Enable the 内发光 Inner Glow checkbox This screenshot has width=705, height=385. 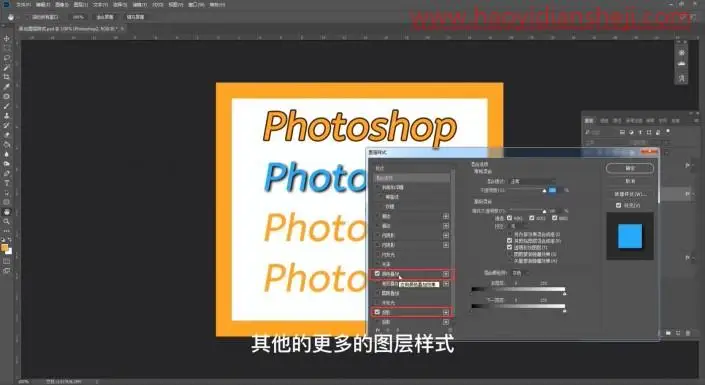pos(377,255)
